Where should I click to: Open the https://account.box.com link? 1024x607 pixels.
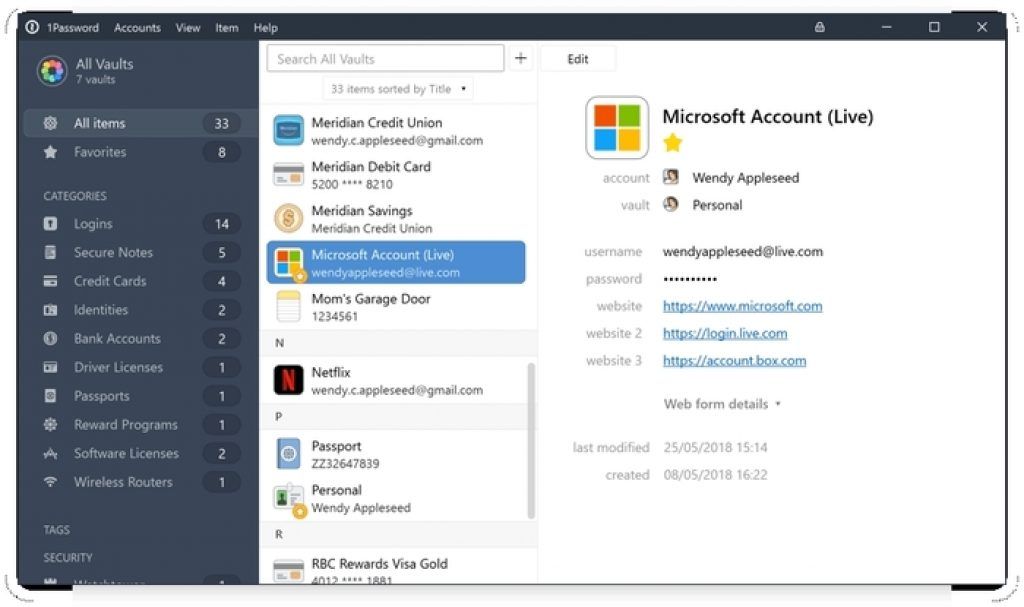tap(735, 361)
